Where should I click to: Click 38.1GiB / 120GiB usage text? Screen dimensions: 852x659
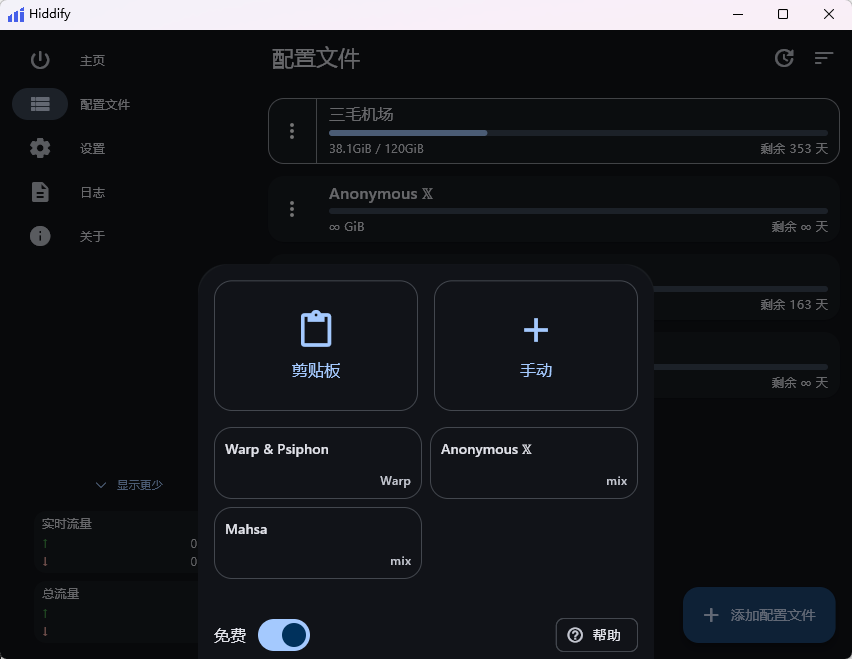coord(376,148)
